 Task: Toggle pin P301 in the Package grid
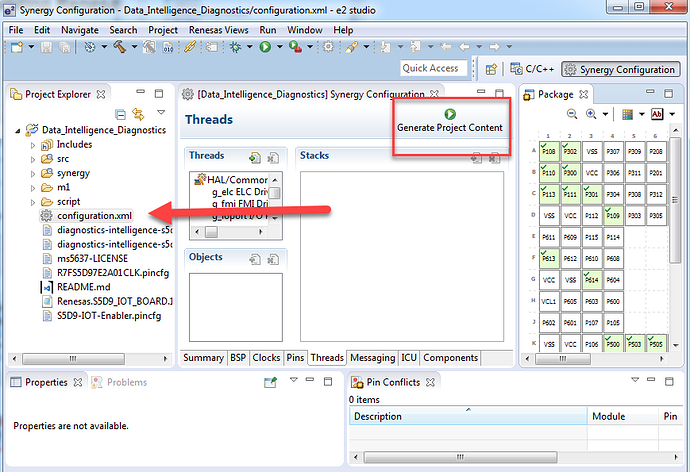pyautogui.click(x=591, y=194)
